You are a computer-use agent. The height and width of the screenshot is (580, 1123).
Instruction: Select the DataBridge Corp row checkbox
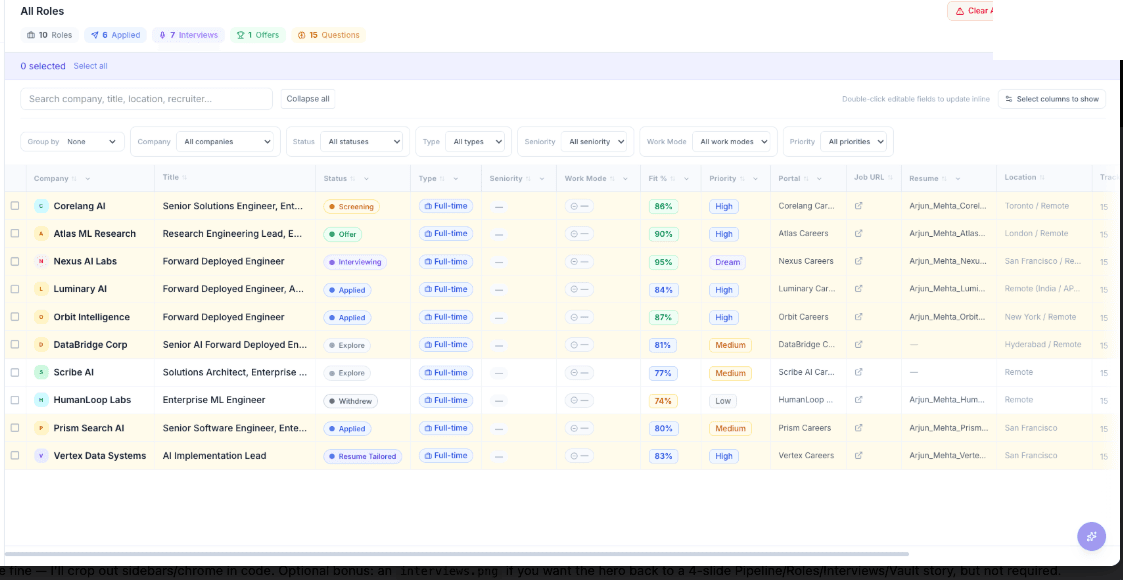pyautogui.click(x=15, y=344)
